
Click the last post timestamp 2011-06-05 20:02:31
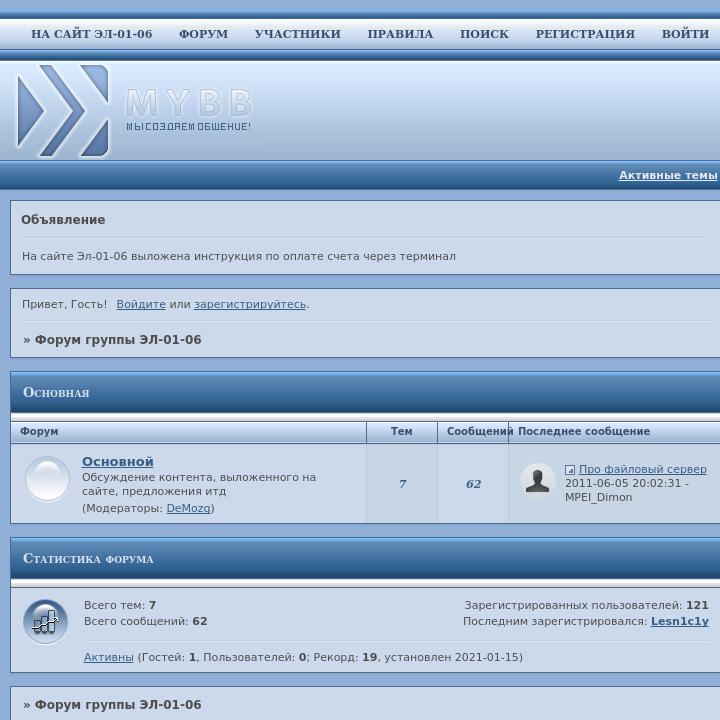(623, 484)
